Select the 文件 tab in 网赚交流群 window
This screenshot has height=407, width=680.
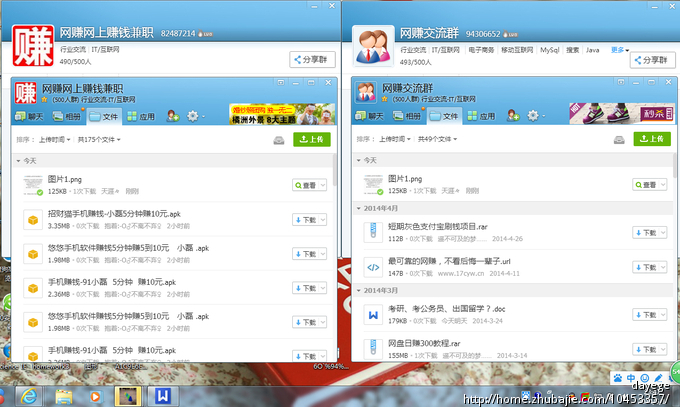[x=445, y=116]
